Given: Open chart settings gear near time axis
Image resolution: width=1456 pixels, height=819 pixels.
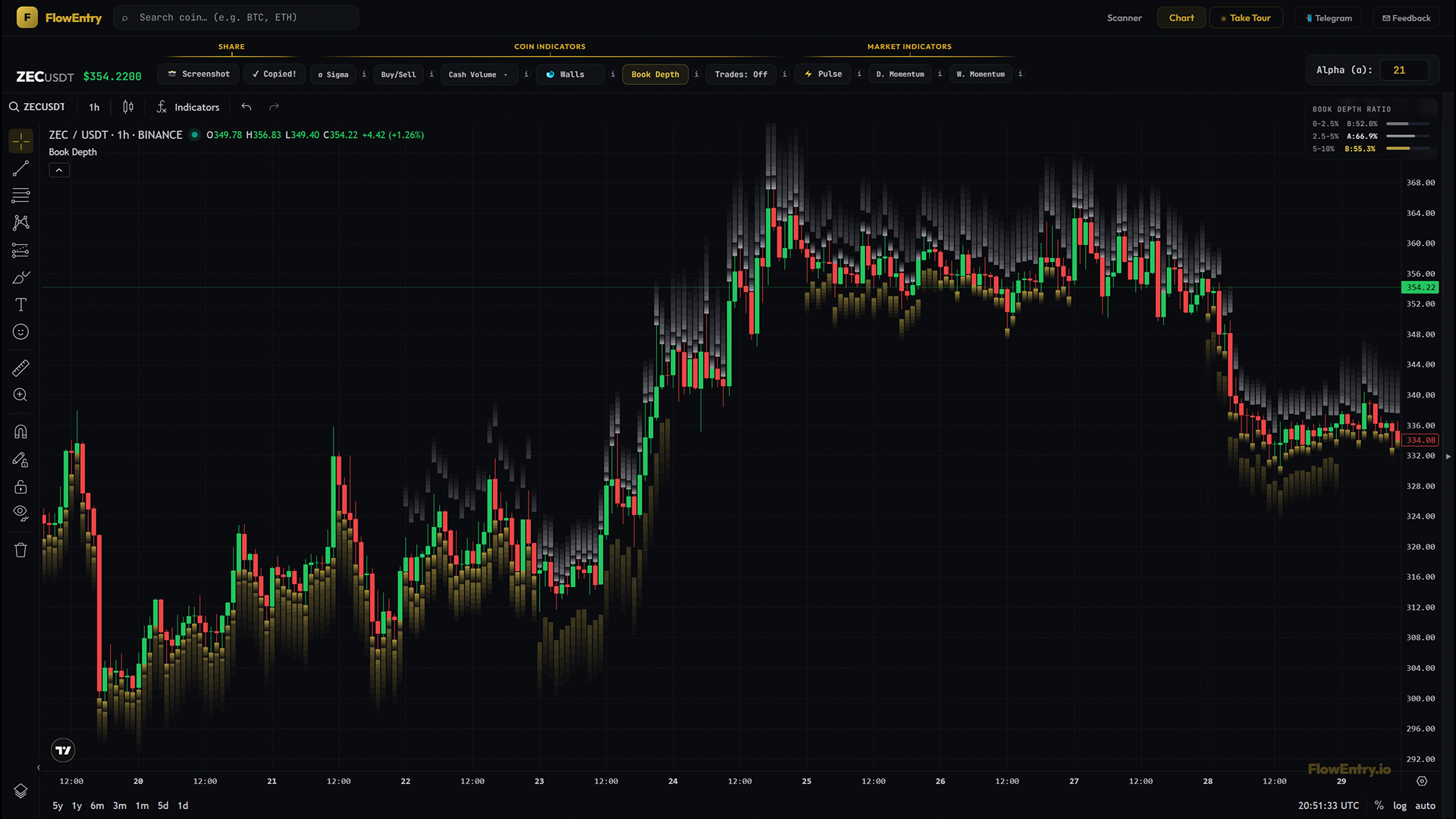Looking at the screenshot, I should coord(1422,781).
